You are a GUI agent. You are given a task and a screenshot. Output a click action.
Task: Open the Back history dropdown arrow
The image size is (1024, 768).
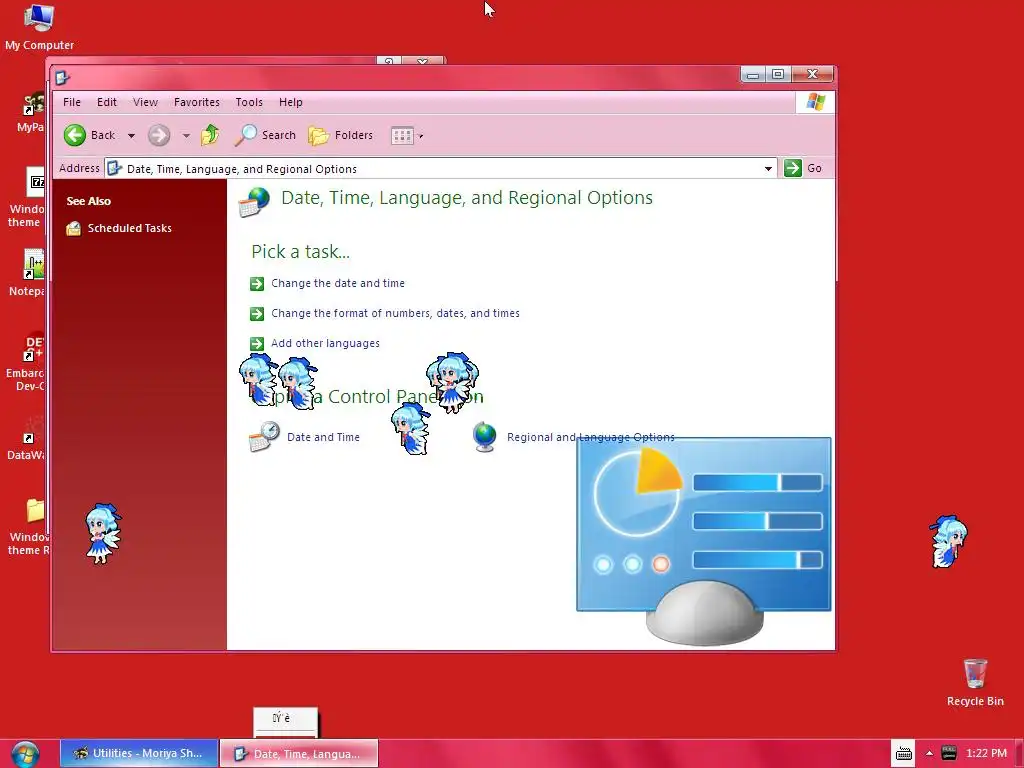(x=131, y=136)
